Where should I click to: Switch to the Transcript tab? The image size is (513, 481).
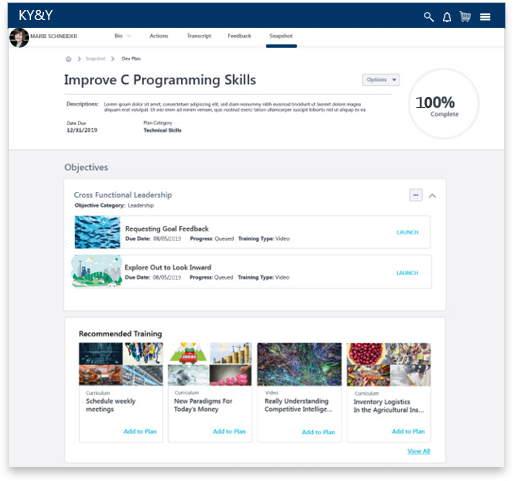[199, 36]
